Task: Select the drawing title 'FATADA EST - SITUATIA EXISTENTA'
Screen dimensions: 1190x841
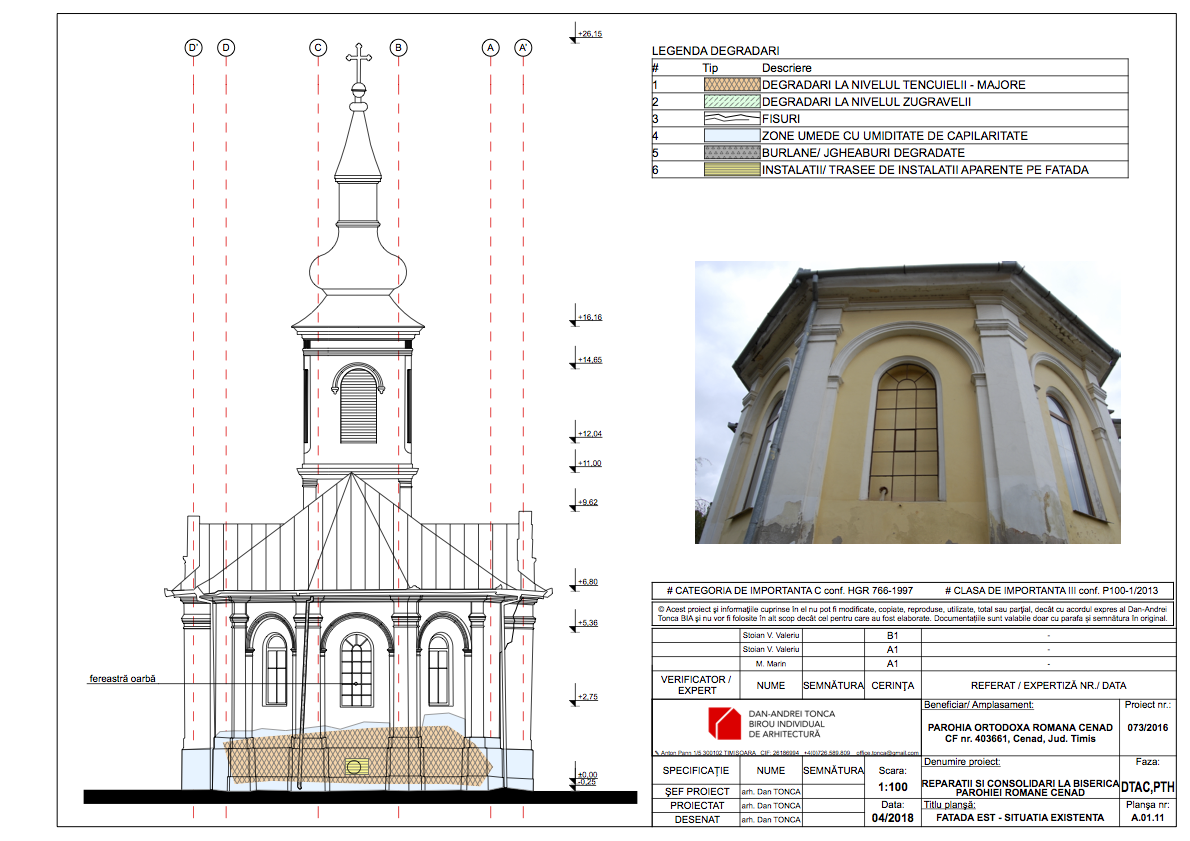Action: pyautogui.click(x=1019, y=818)
